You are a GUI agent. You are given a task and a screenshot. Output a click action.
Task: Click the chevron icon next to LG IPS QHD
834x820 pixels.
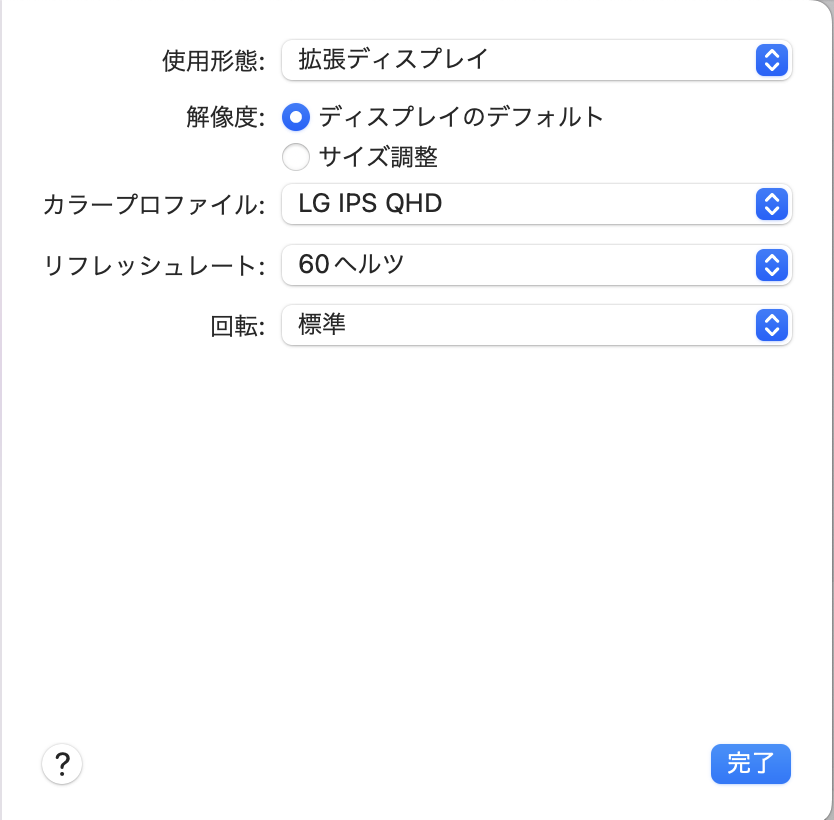point(769,204)
